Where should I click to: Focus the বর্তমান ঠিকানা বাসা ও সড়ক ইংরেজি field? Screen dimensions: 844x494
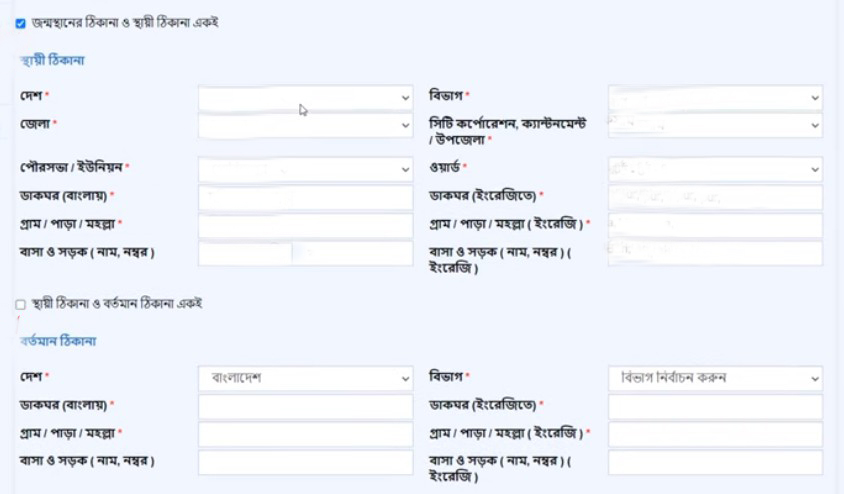715,463
